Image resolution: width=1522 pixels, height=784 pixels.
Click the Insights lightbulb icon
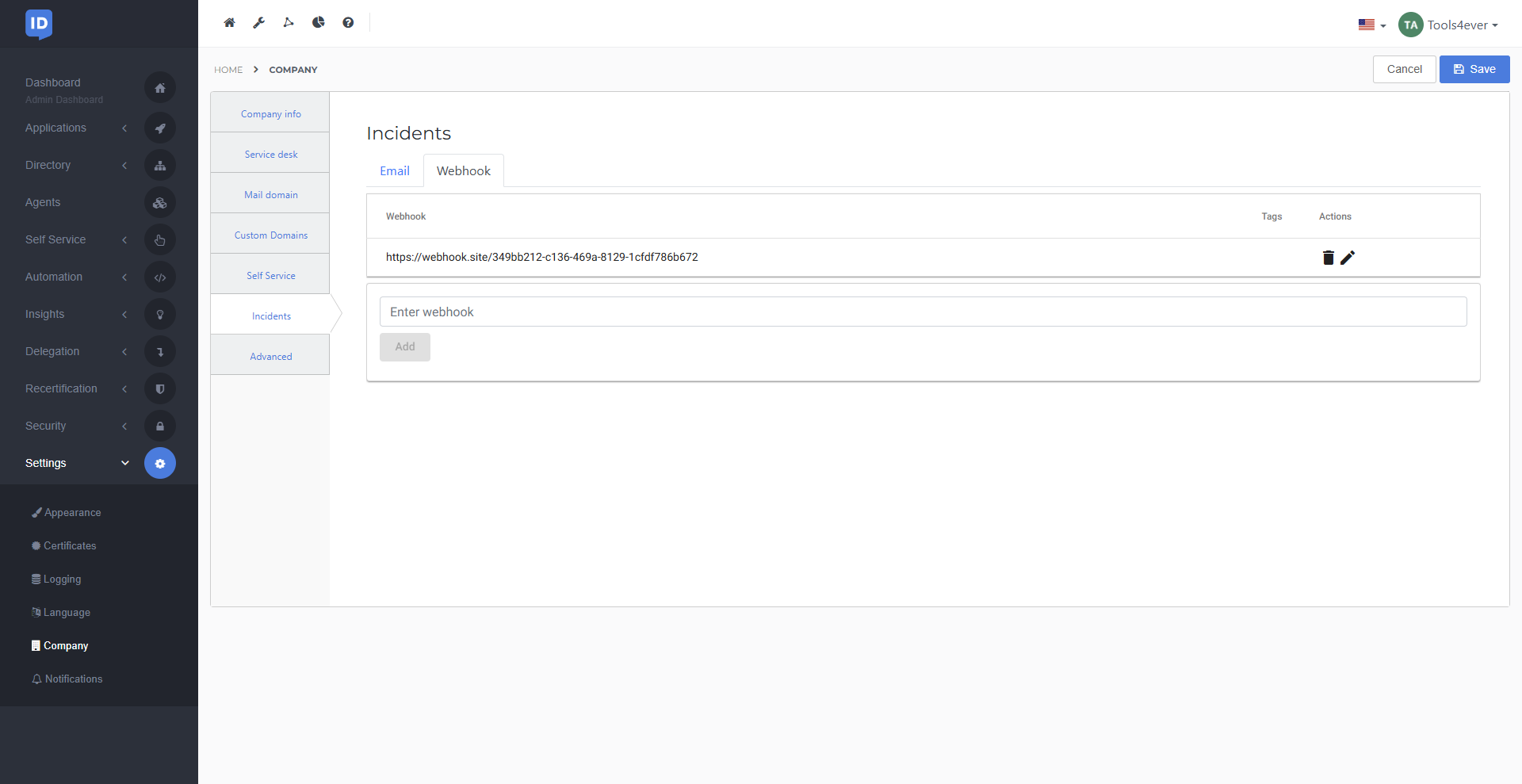pos(160,314)
